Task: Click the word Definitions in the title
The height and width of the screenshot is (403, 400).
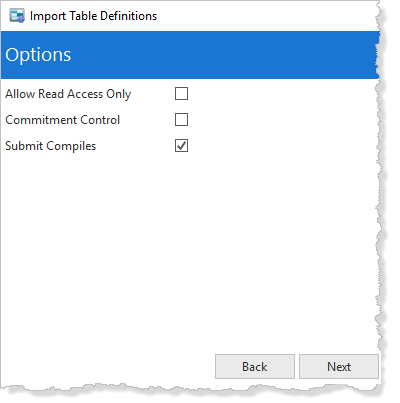Action: (x=128, y=16)
